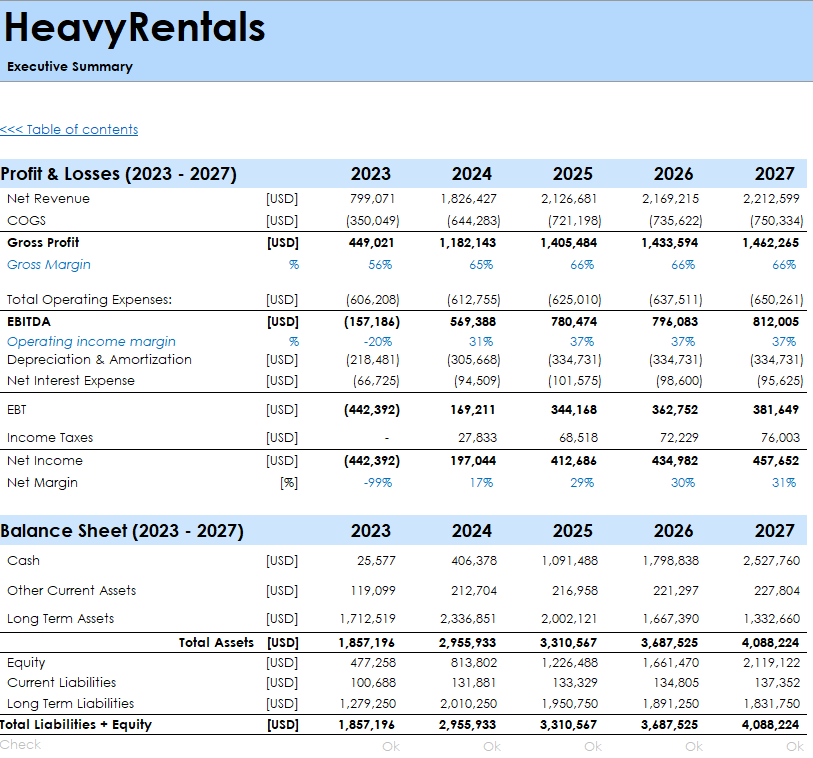Viewport: 813px width, 758px height.
Task: Click Equity 2024 value 813,802
Action: coord(474,663)
